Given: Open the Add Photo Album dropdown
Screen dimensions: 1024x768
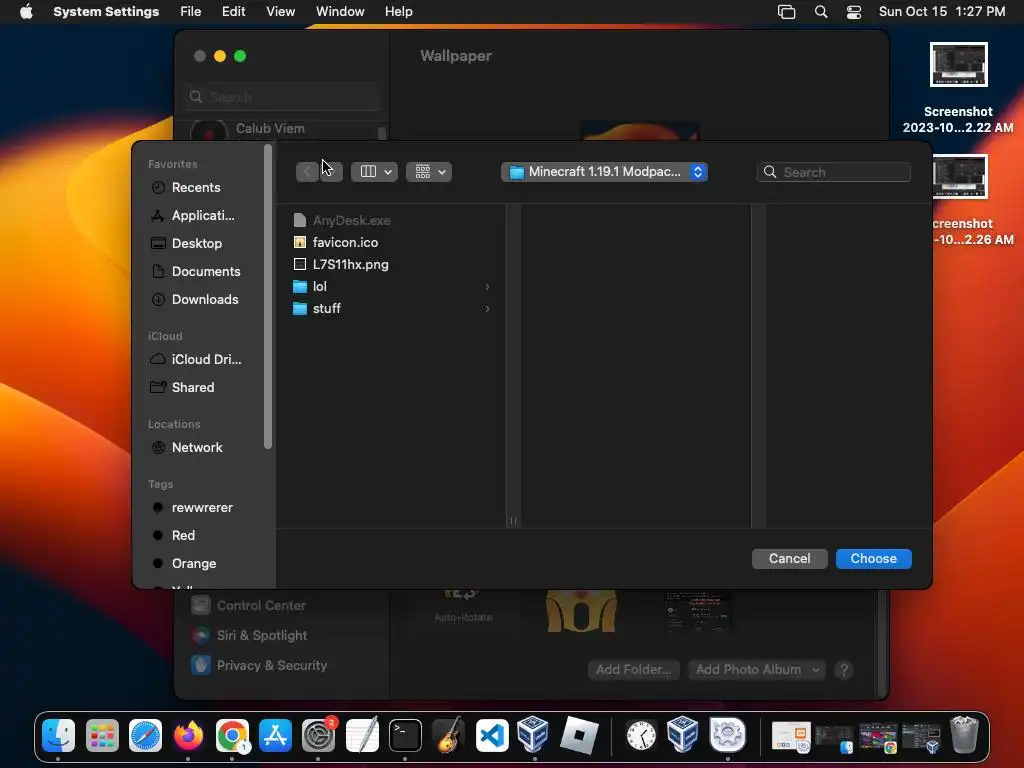Looking at the screenshot, I should [756, 670].
